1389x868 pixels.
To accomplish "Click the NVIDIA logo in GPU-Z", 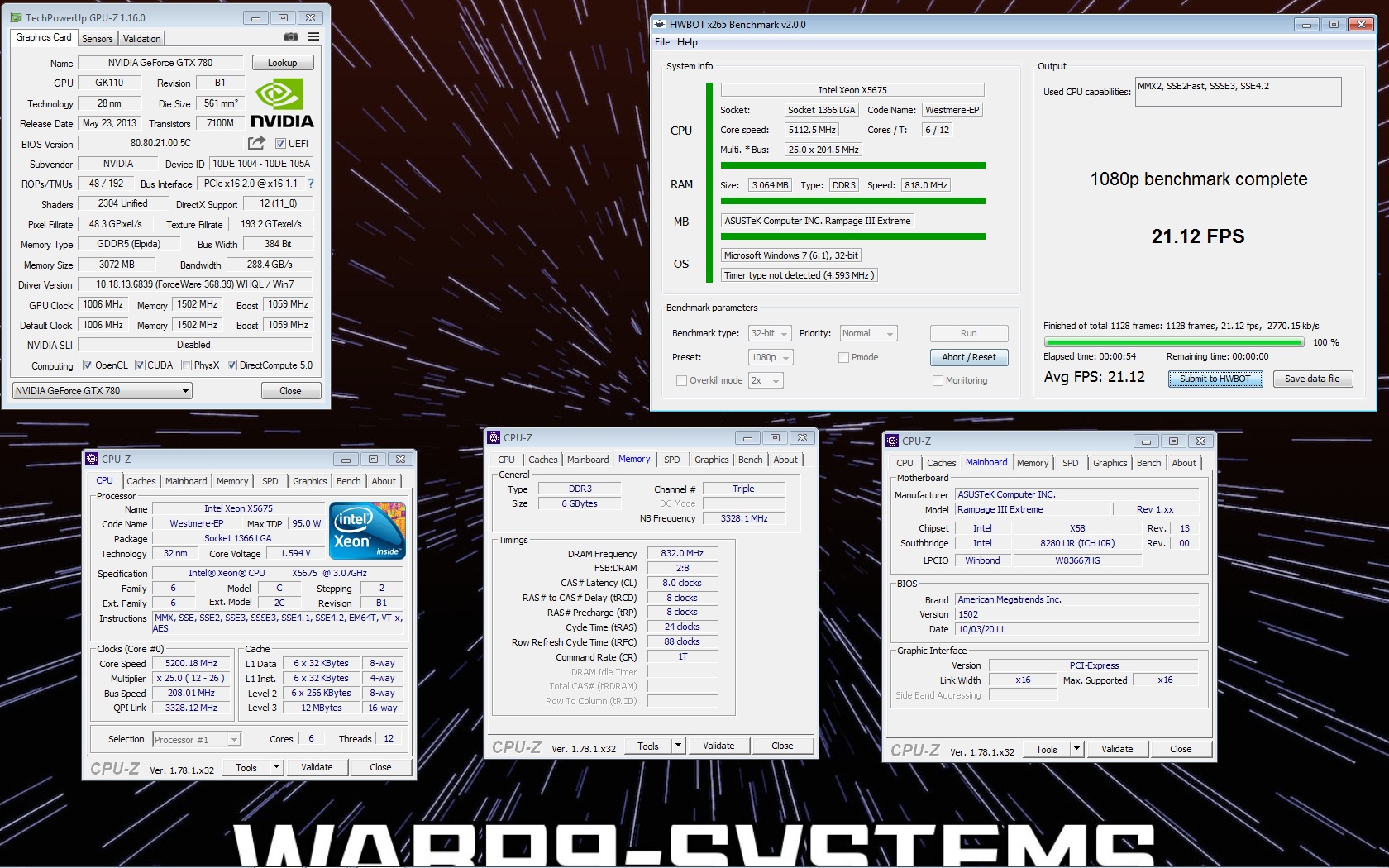I will pos(282,104).
